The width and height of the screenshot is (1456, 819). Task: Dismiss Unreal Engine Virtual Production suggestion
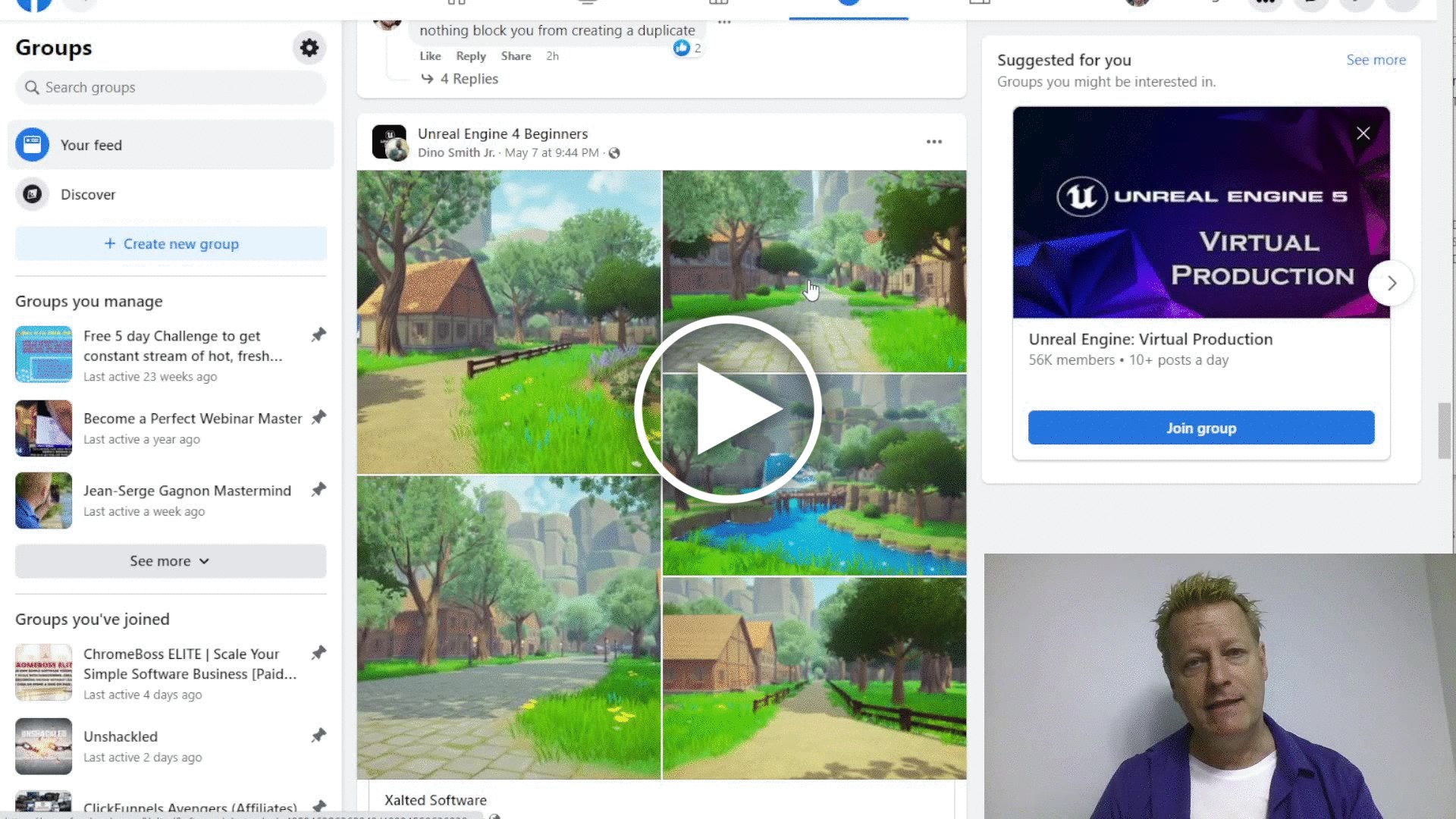tap(1363, 133)
